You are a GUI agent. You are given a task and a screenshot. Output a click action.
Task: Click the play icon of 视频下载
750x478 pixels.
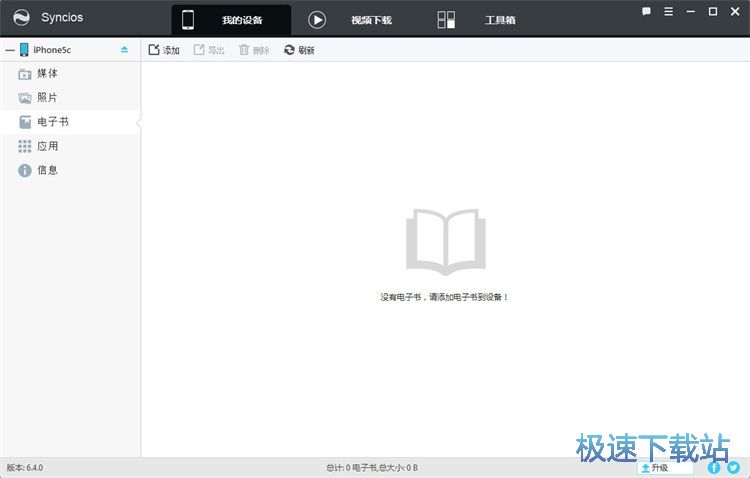tap(317, 20)
